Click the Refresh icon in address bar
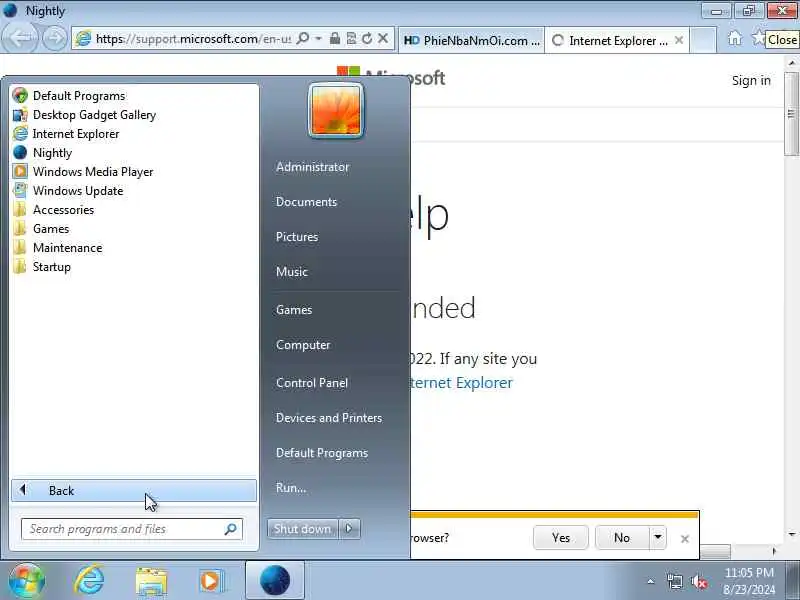Image resolution: width=800 pixels, height=600 pixels. [367, 38]
